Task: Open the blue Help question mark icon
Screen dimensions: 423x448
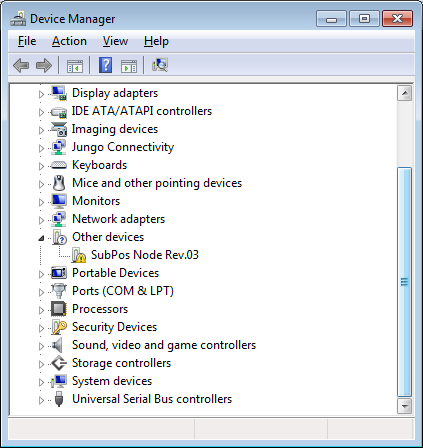Action: click(105, 65)
